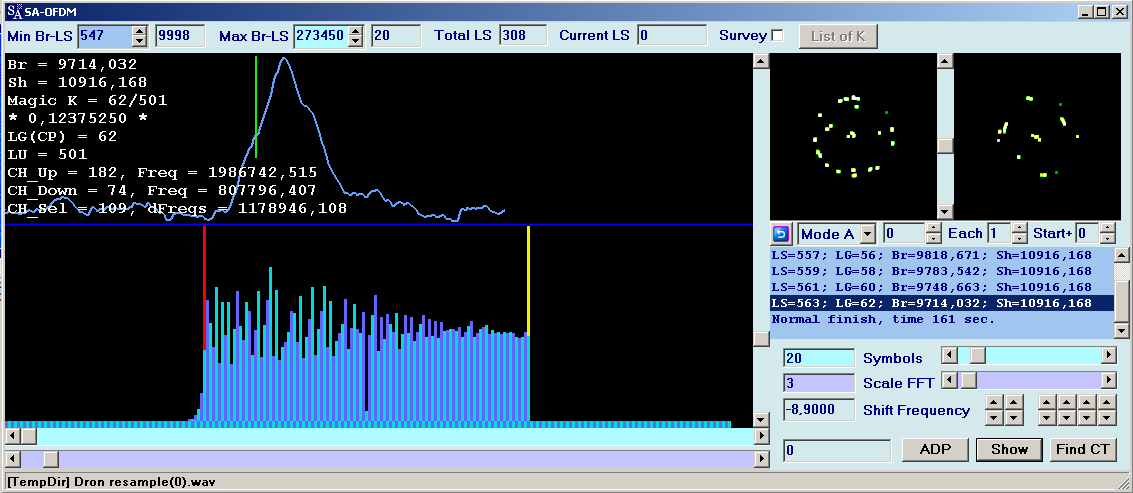The width and height of the screenshot is (1133, 493).
Task: Click the Scale FFT value field showing 3
Action: pos(819,383)
